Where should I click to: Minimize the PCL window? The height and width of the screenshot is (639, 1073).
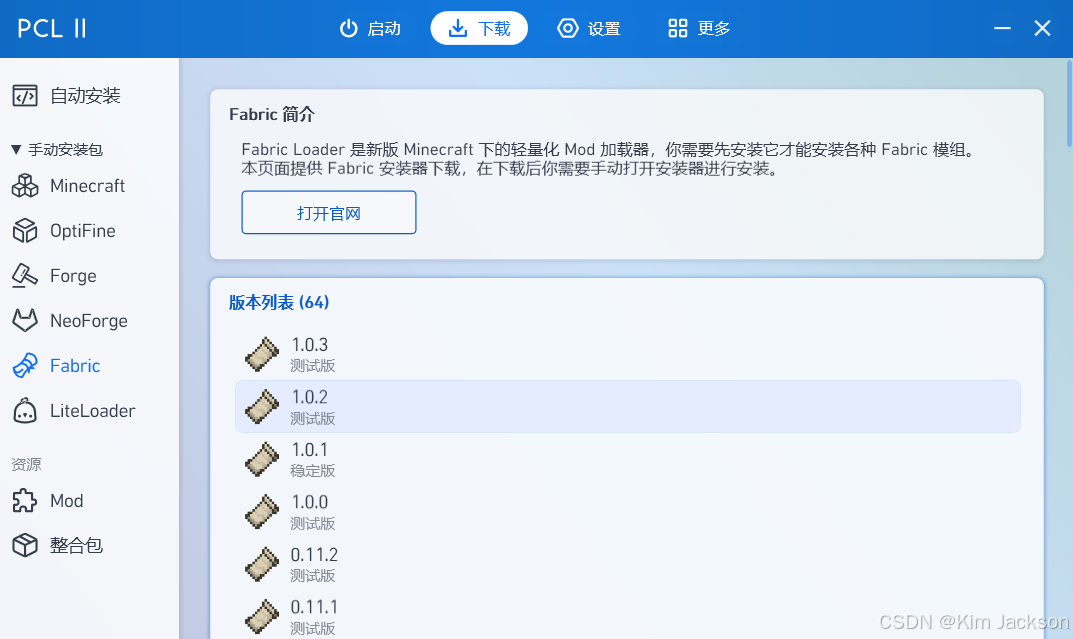(x=1003, y=28)
